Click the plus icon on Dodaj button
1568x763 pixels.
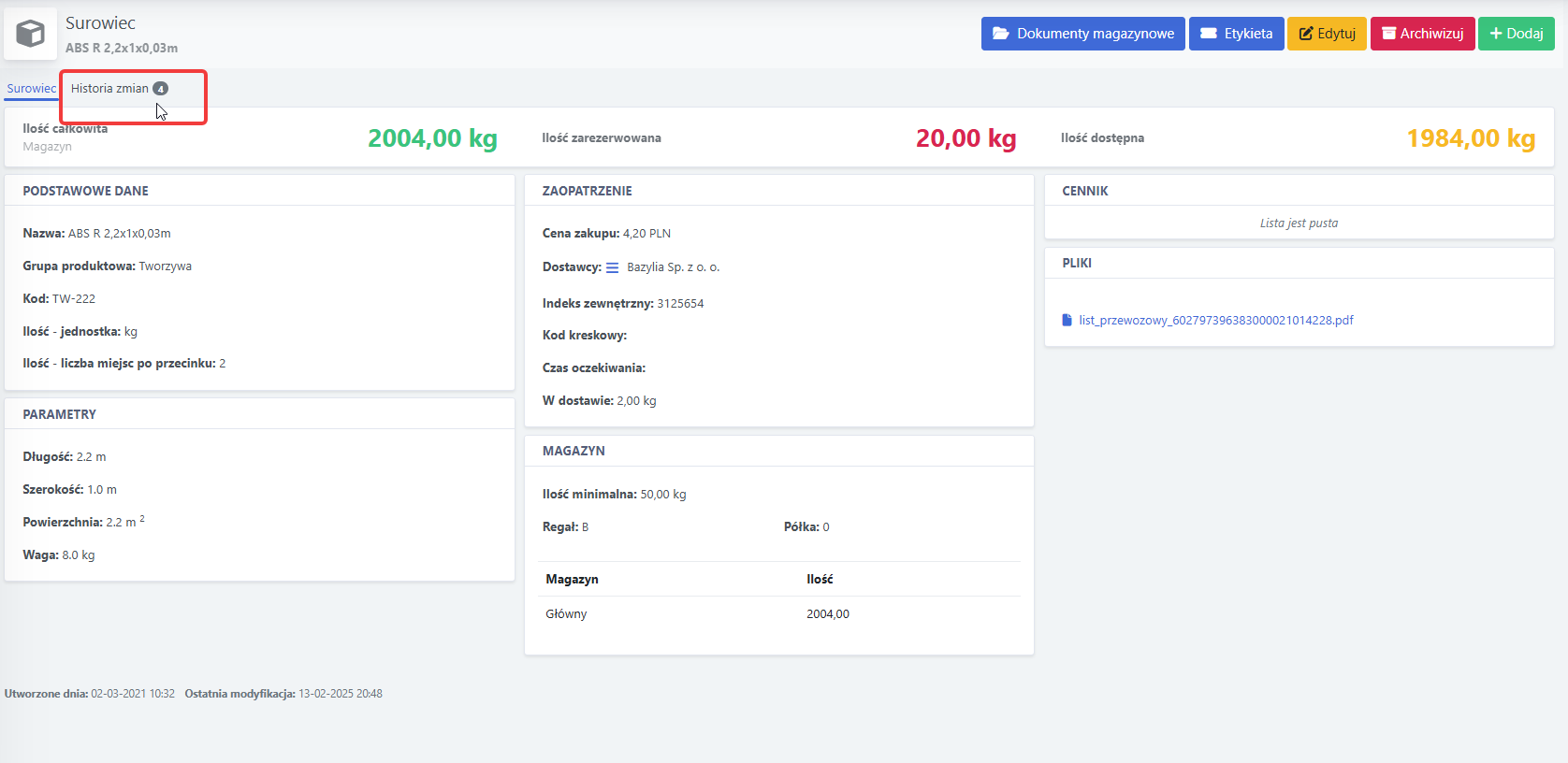[x=1496, y=34]
